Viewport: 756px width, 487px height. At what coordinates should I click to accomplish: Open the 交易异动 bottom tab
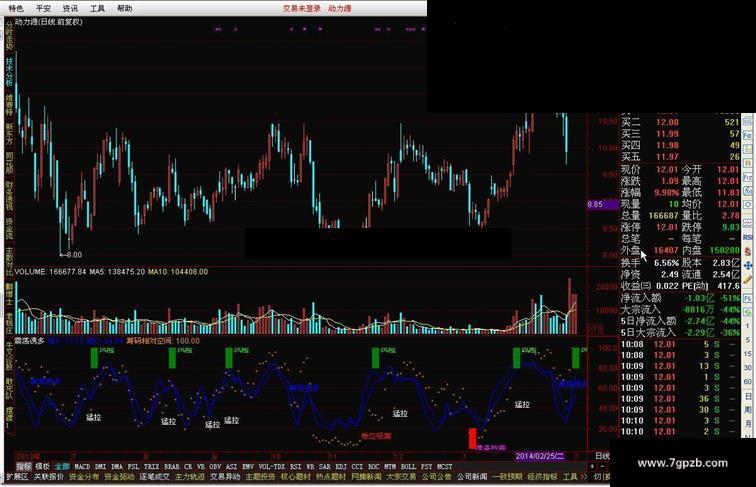[x=225, y=476]
